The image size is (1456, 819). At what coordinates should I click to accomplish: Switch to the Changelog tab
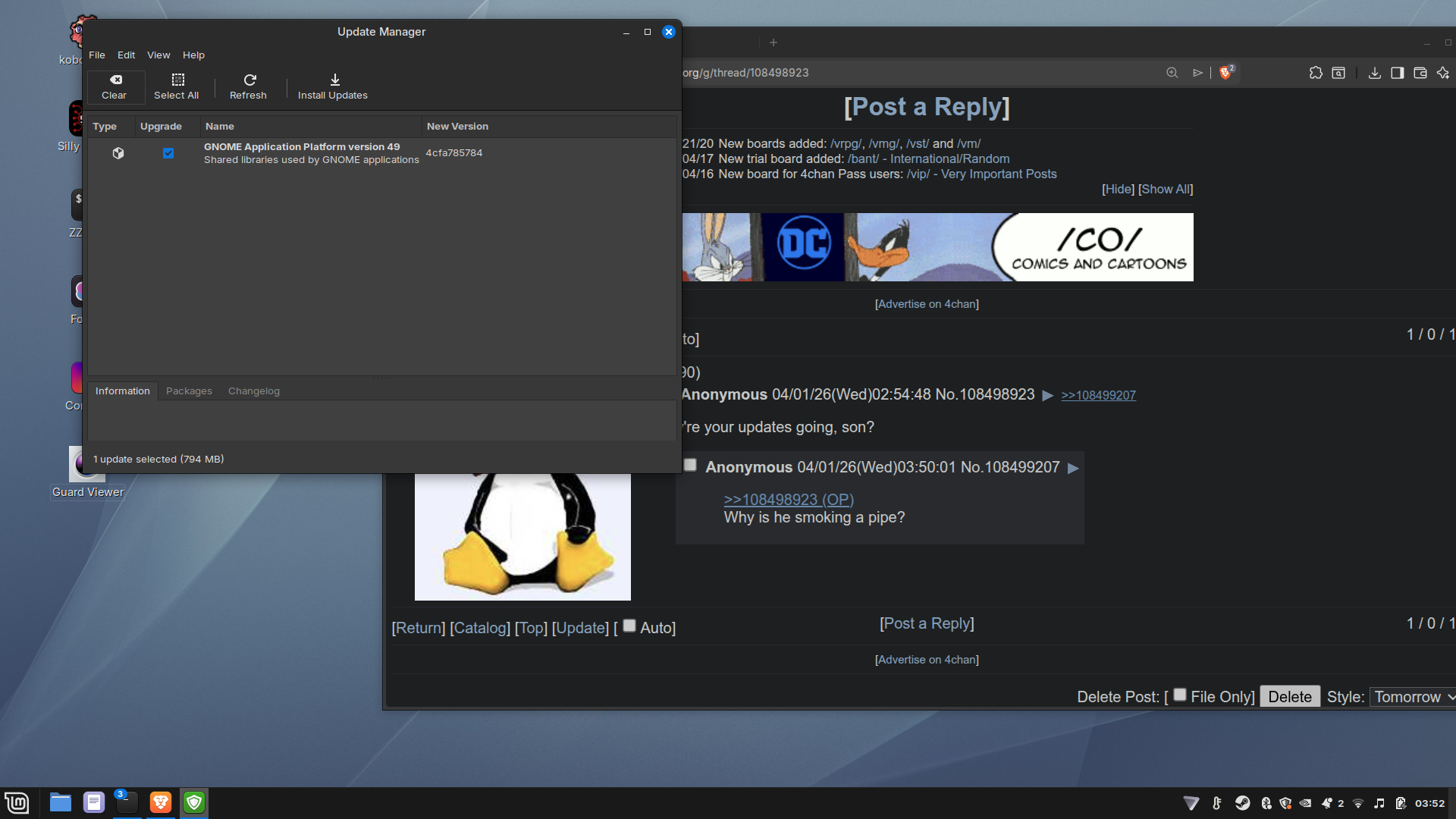click(x=253, y=391)
